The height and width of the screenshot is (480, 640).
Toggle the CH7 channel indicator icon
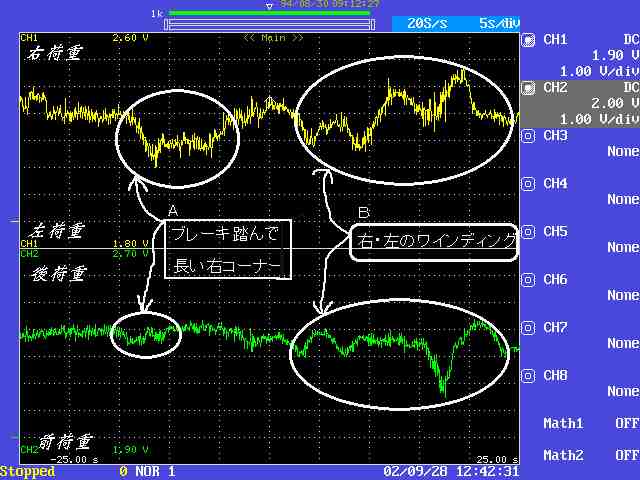528,328
